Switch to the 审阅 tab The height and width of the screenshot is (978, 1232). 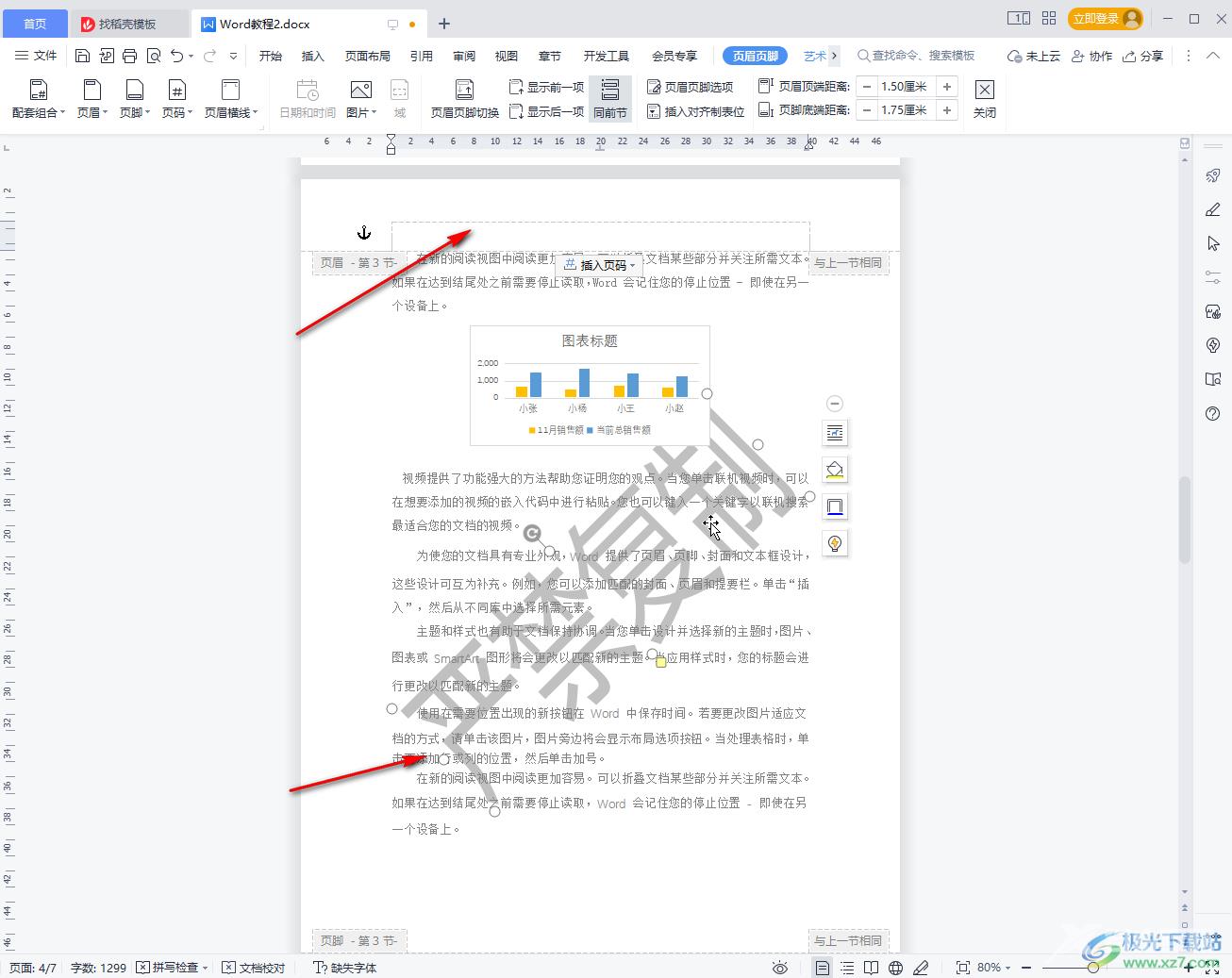[464, 56]
